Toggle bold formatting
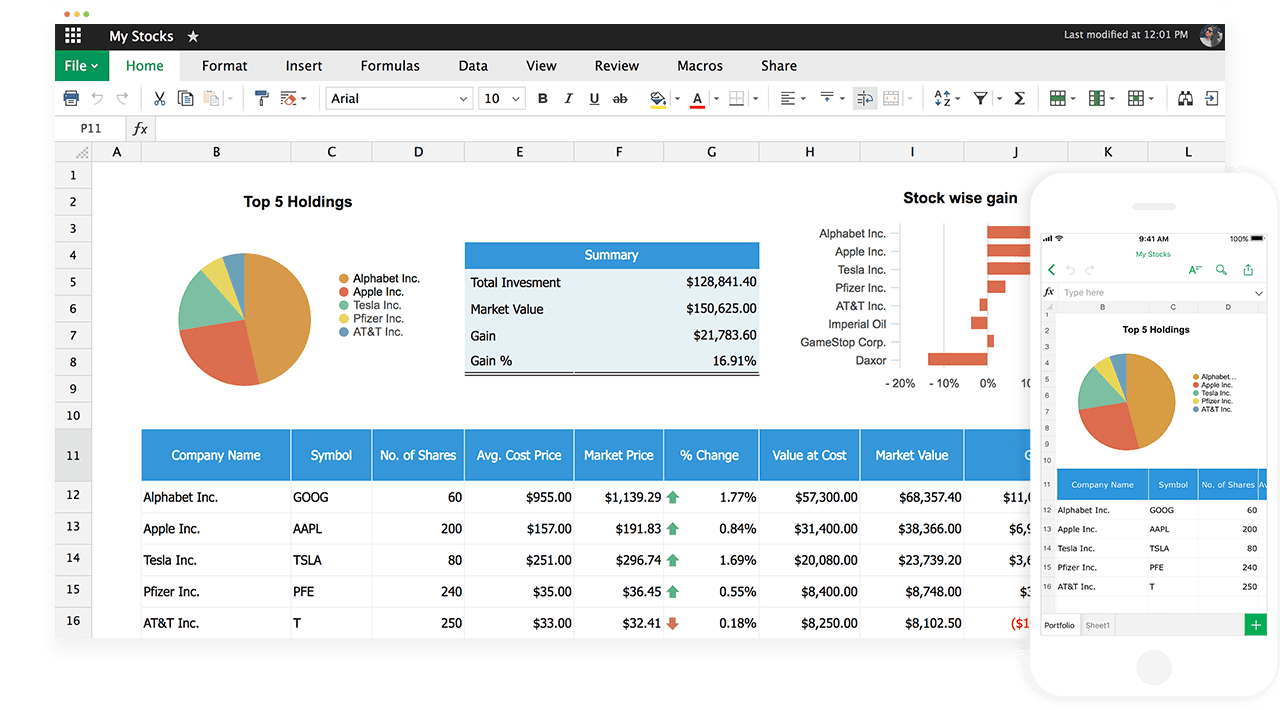 pos(543,98)
